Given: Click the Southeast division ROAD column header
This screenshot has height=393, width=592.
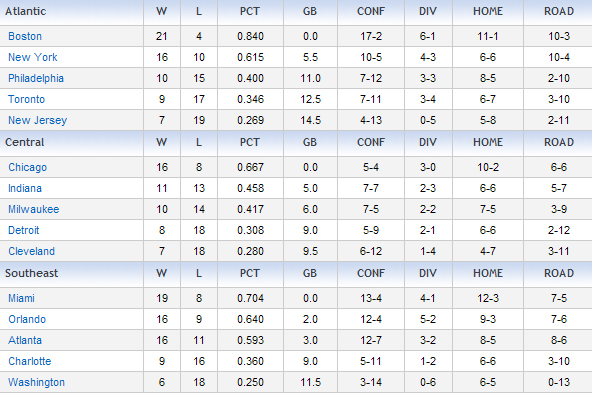Looking at the screenshot, I should click(559, 273).
